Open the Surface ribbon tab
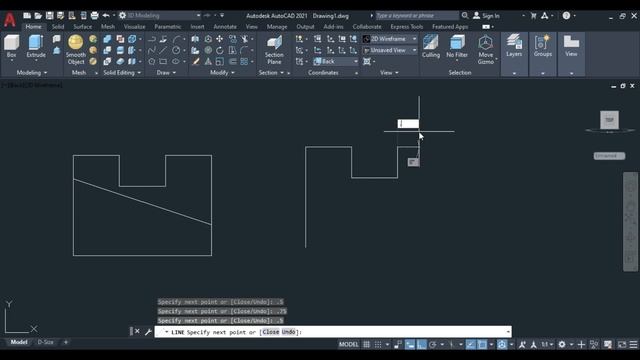This screenshot has height=360, width=640. pyautogui.click(x=83, y=27)
